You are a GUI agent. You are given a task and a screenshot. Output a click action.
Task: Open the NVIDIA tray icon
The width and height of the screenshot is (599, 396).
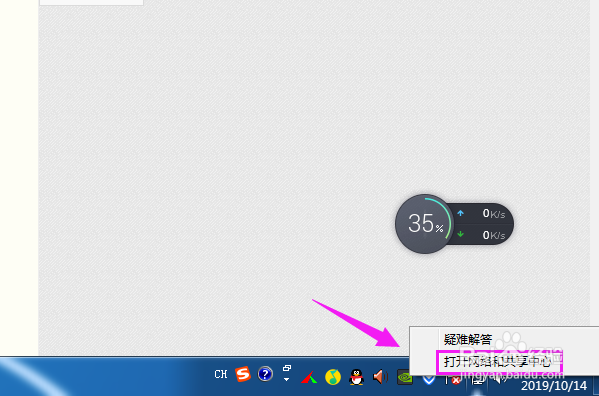(404, 377)
